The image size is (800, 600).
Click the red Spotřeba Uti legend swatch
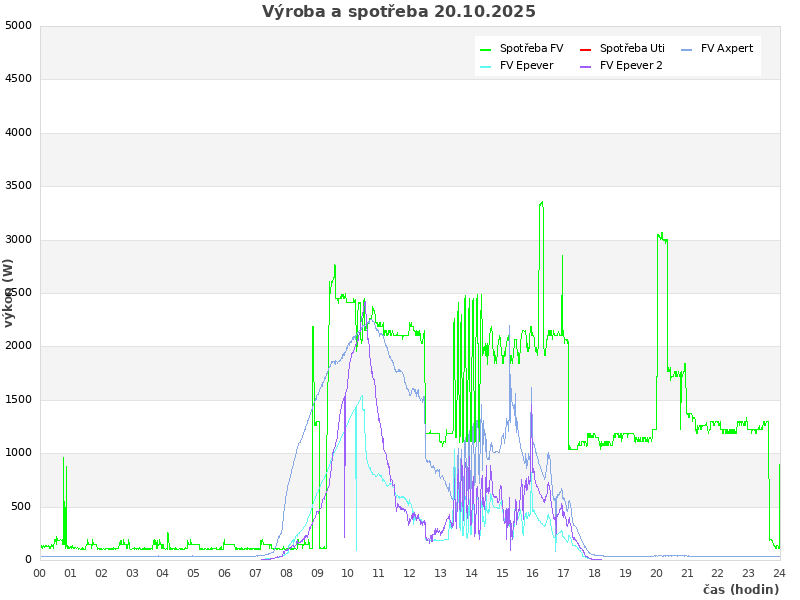point(586,49)
